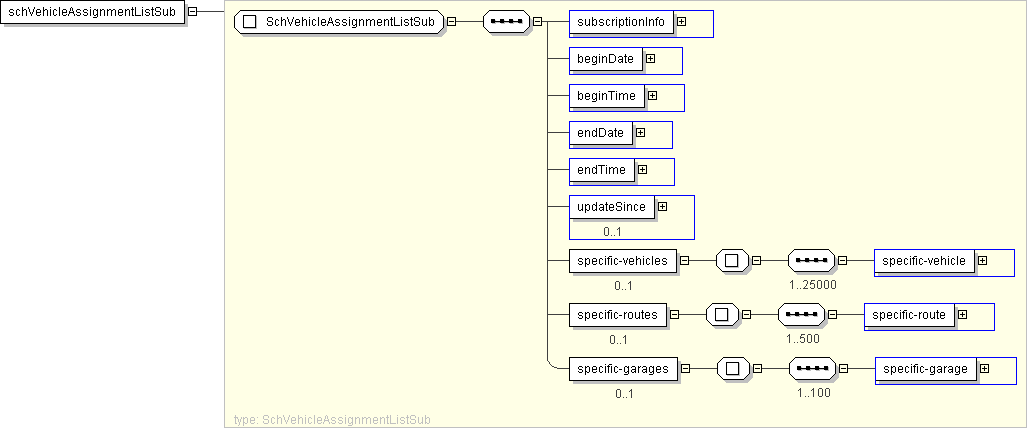Click the specific-garages element box
Viewport: 1028px width, 429px height.
[622, 369]
